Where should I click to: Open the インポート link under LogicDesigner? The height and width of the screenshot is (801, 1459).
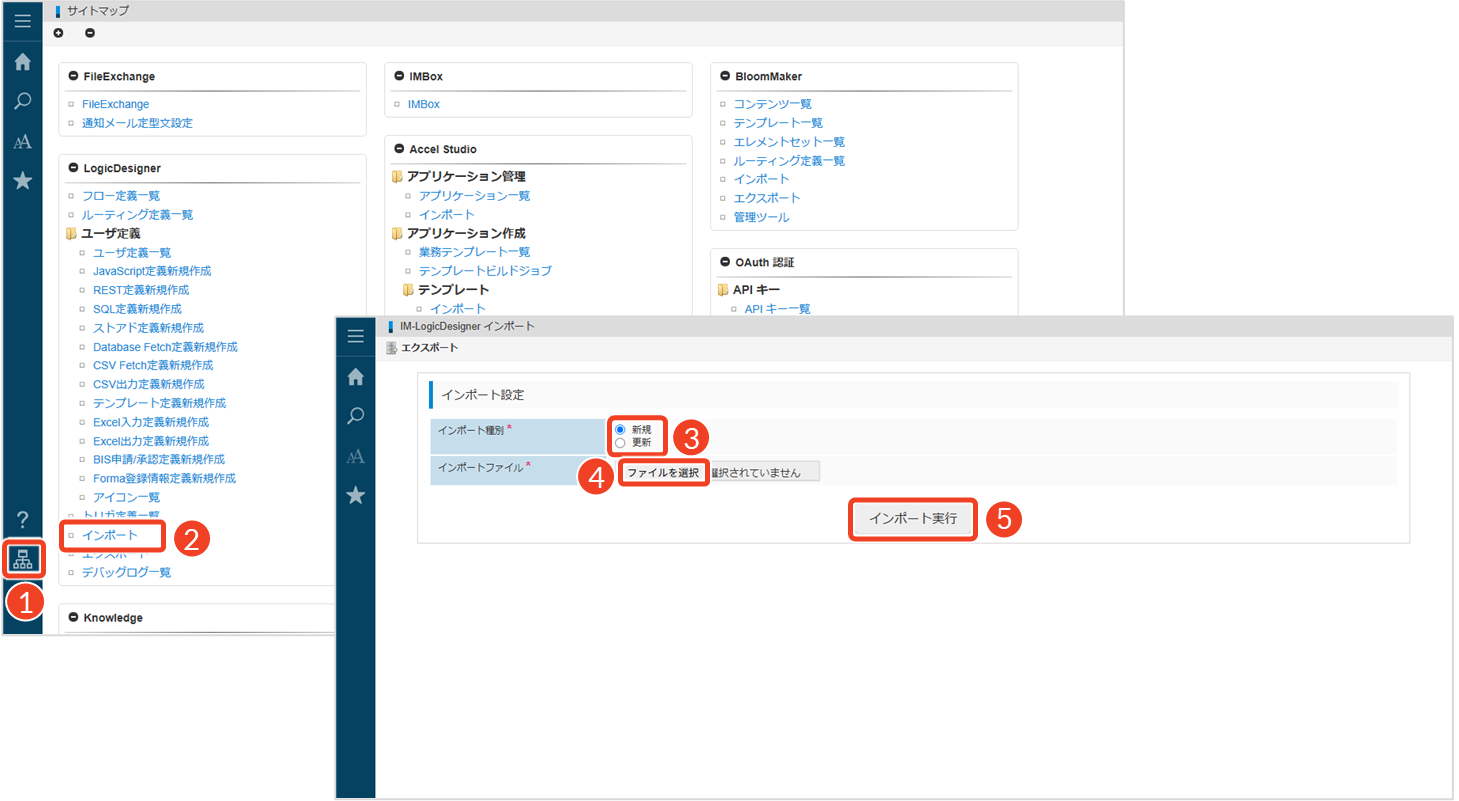pyautogui.click(x=110, y=536)
